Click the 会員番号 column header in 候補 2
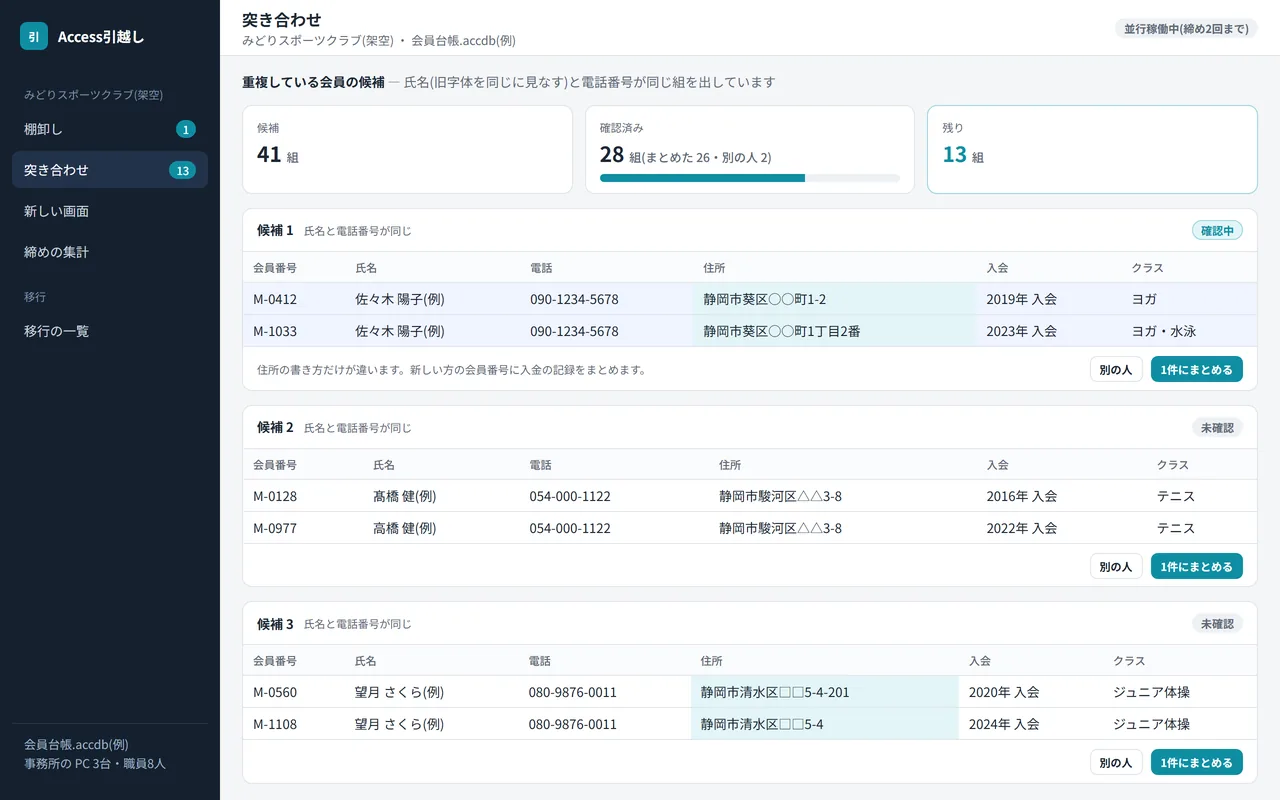This screenshot has height=800, width=1280. tap(275, 465)
